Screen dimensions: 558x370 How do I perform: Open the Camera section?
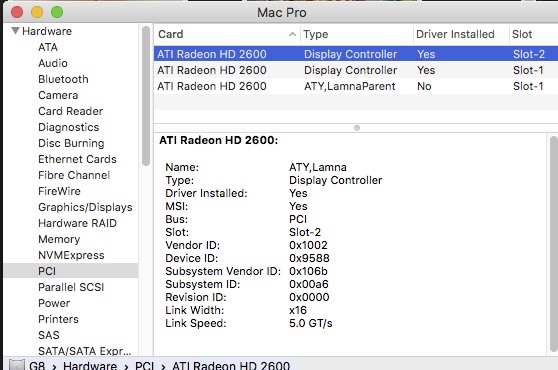58,95
